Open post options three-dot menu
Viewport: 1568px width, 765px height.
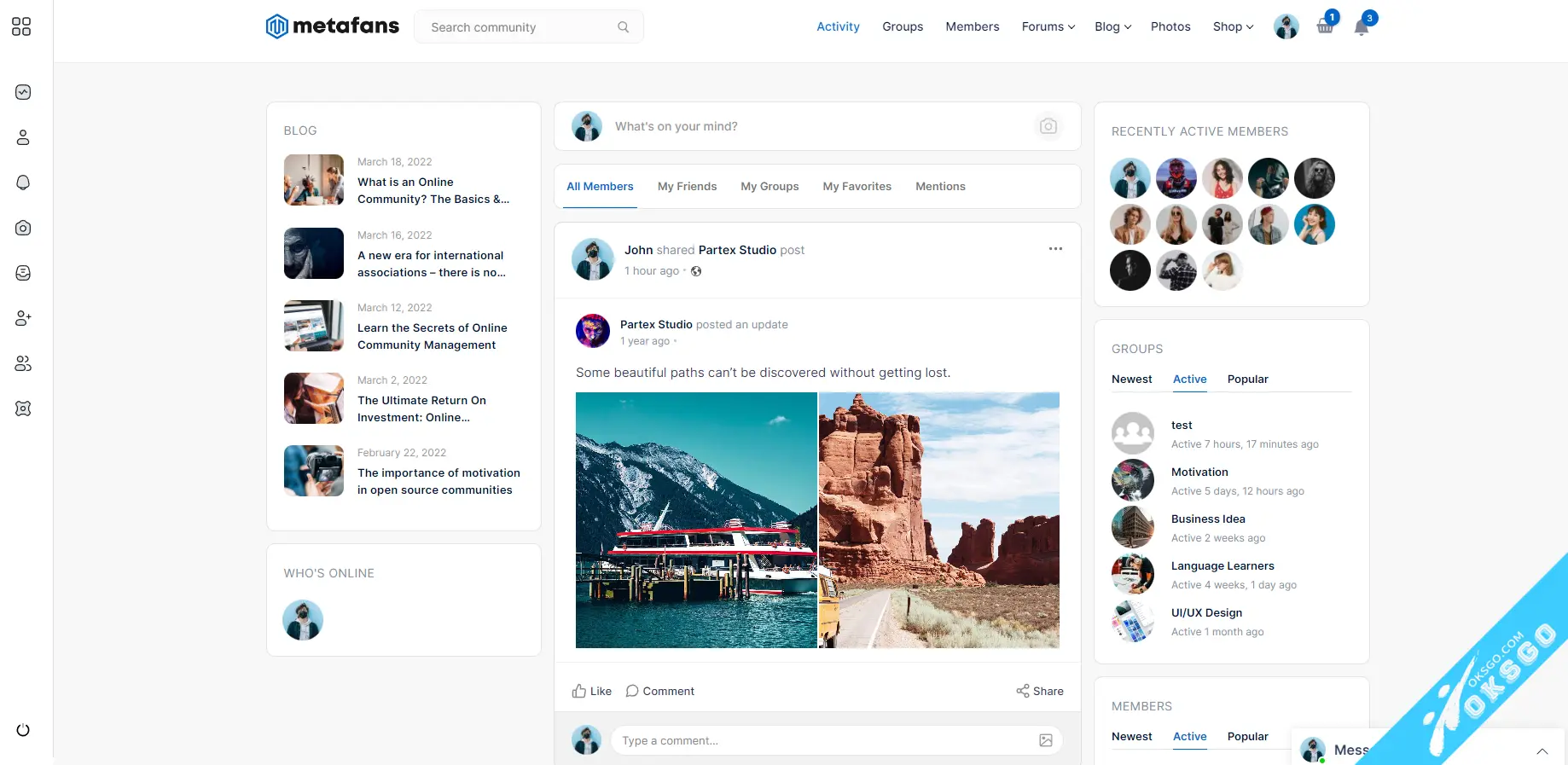click(1055, 249)
